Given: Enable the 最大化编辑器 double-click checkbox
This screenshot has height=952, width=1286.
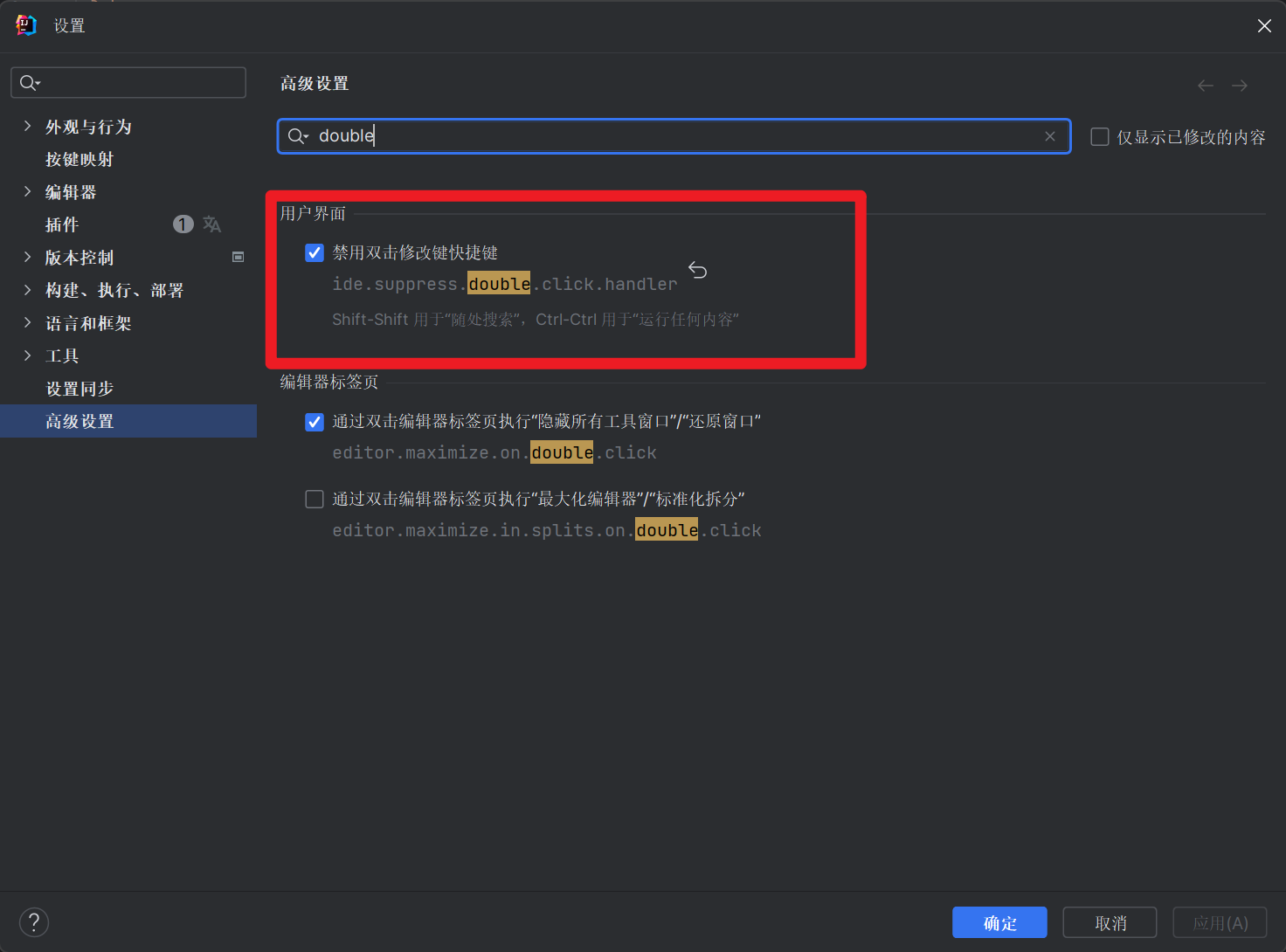Looking at the screenshot, I should coord(315,499).
